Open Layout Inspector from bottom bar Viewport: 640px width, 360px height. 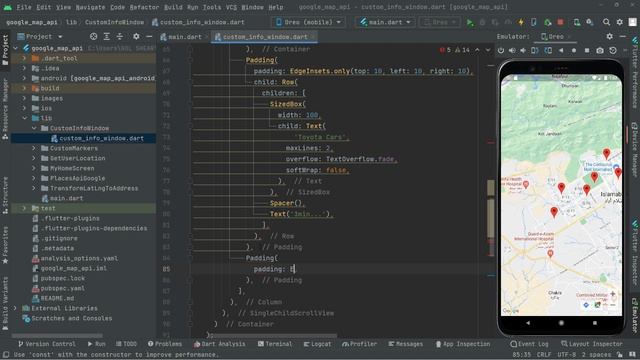click(592, 344)
